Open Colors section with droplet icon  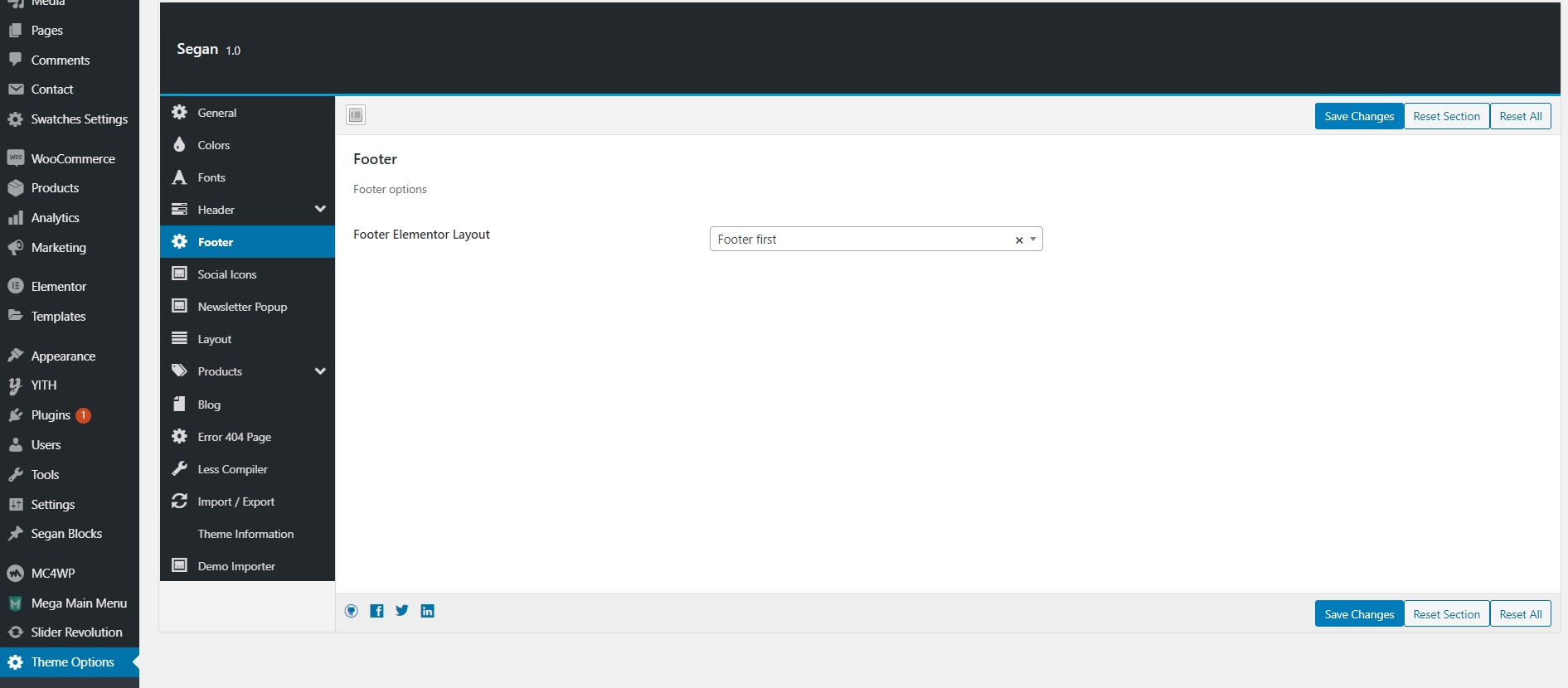[x=213, y=145]
